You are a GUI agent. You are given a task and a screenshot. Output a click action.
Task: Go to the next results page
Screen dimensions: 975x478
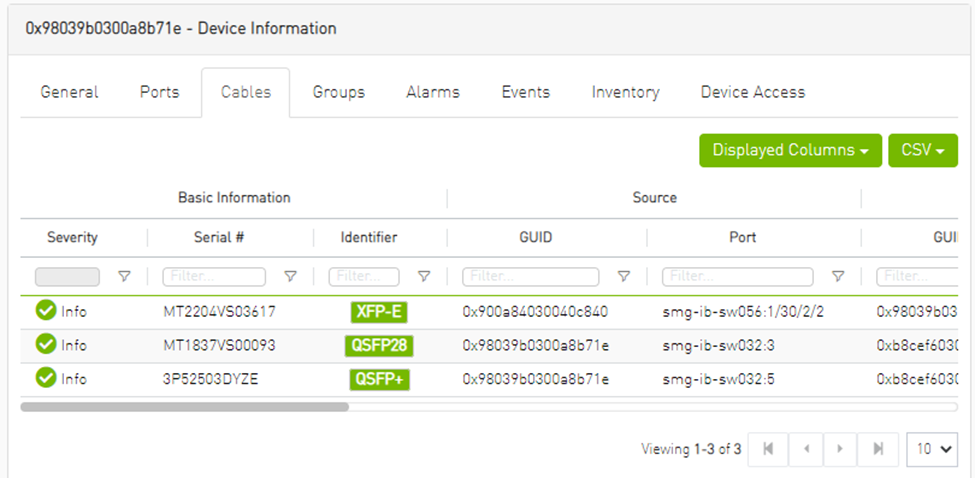coord(841,449)
